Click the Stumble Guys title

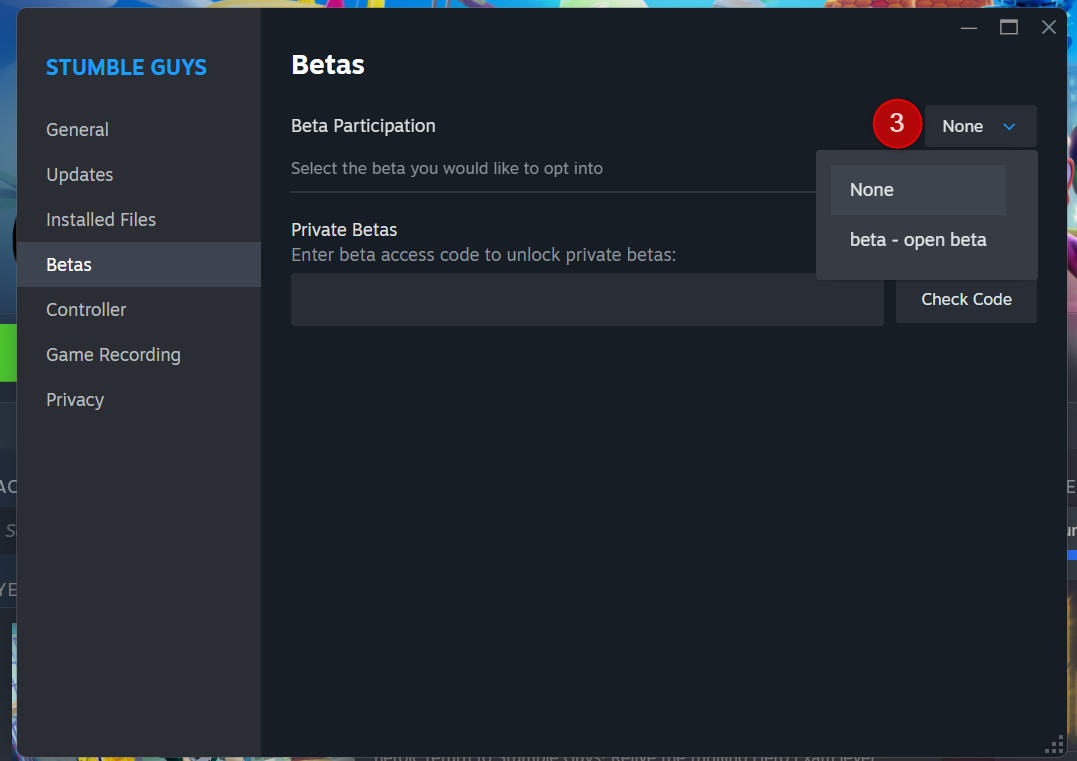(x=126, y=67)
